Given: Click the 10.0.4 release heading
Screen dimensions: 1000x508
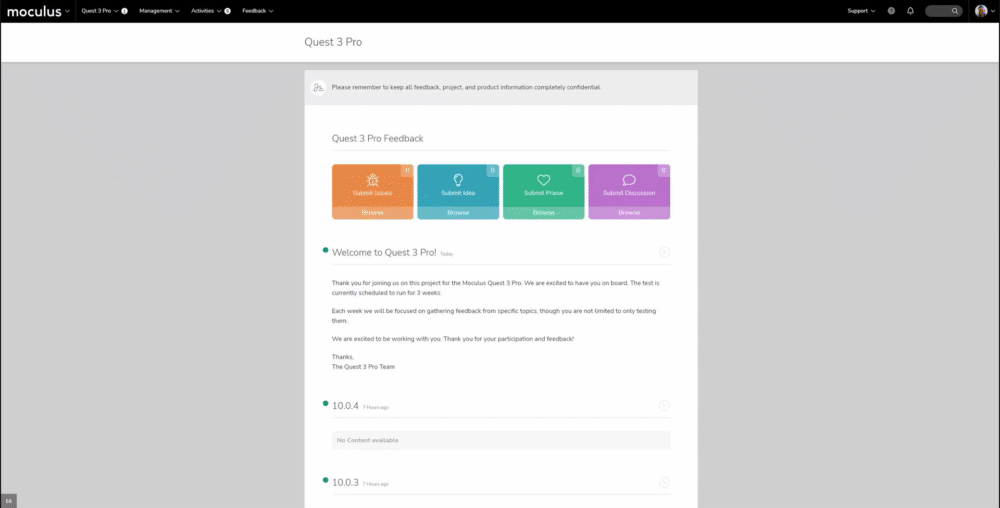Looking at the screenshot, I should (345, 405).
